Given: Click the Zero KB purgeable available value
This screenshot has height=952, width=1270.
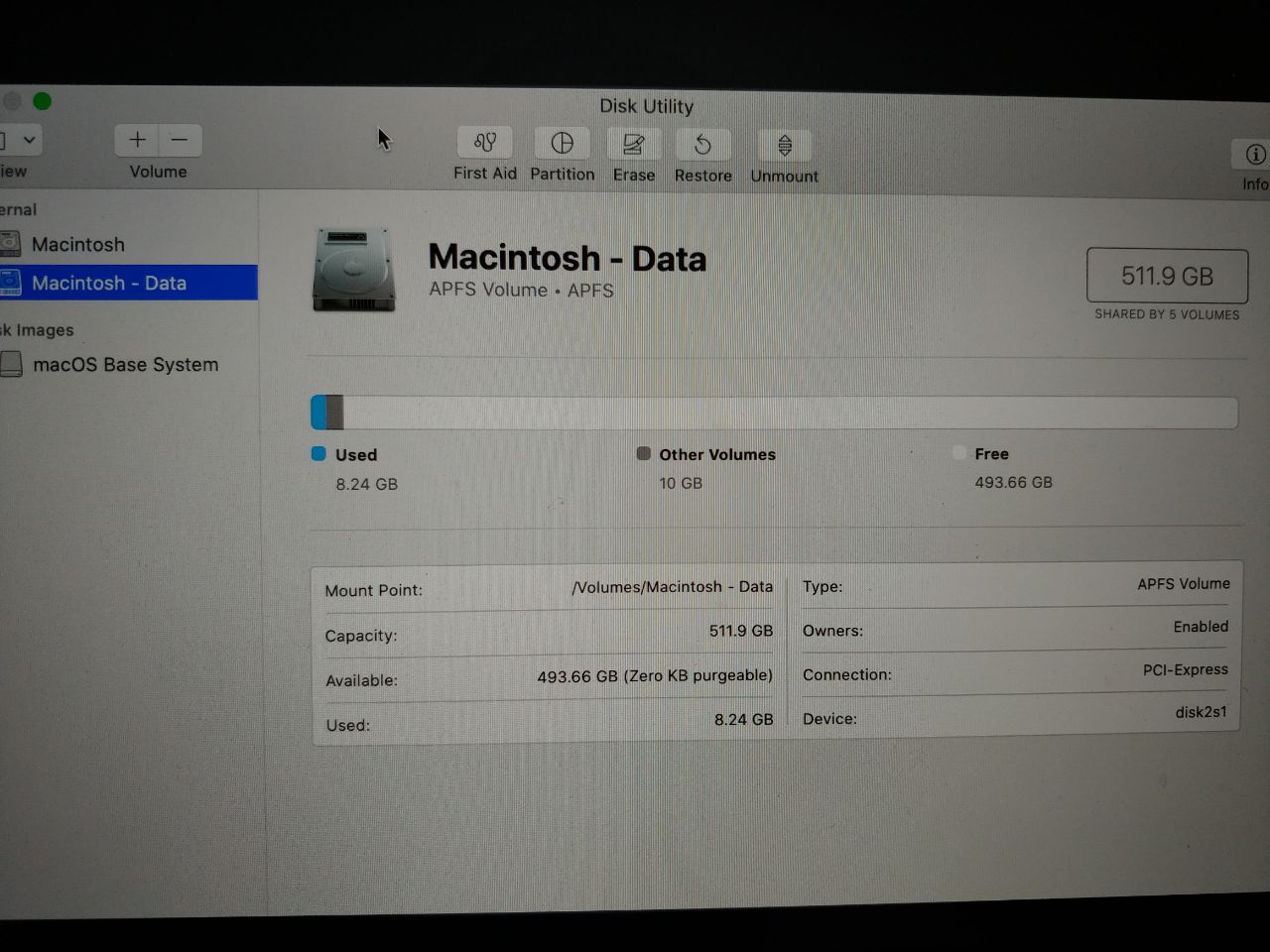Looking at the screenshot, I should tap(655, 675).
